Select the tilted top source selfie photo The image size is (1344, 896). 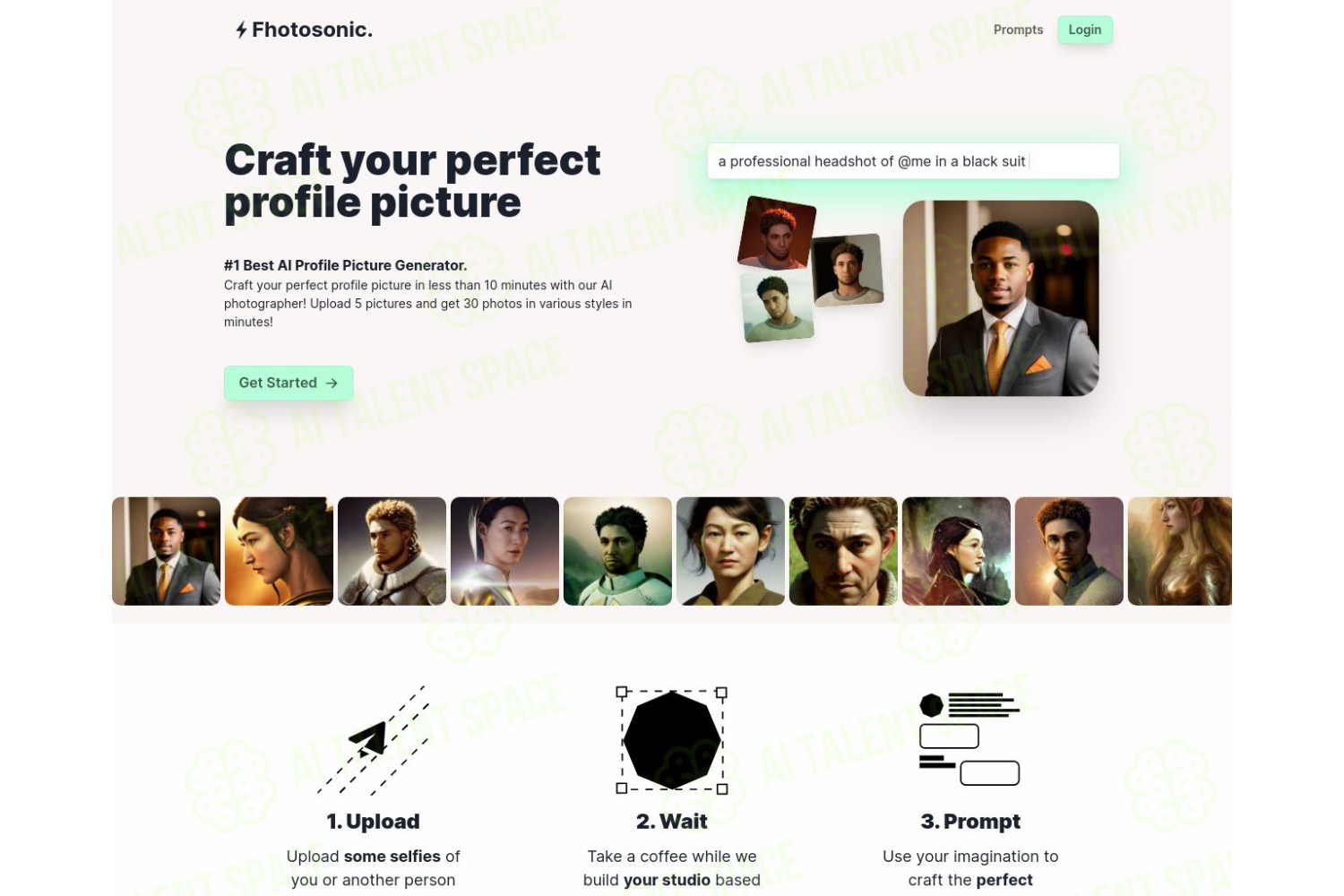pos(777,233)
